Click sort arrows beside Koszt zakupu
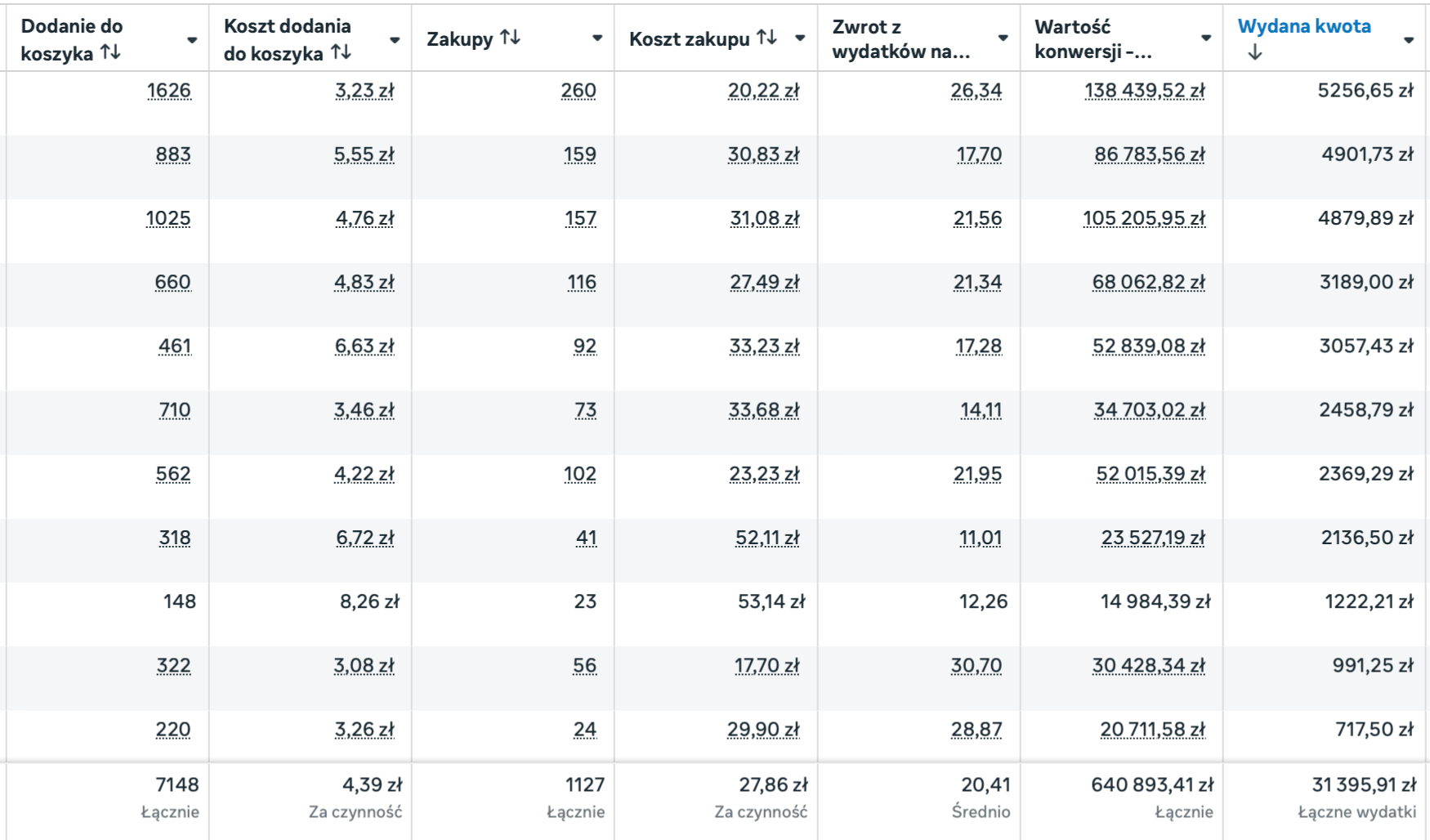 click(x=766, y=38)
